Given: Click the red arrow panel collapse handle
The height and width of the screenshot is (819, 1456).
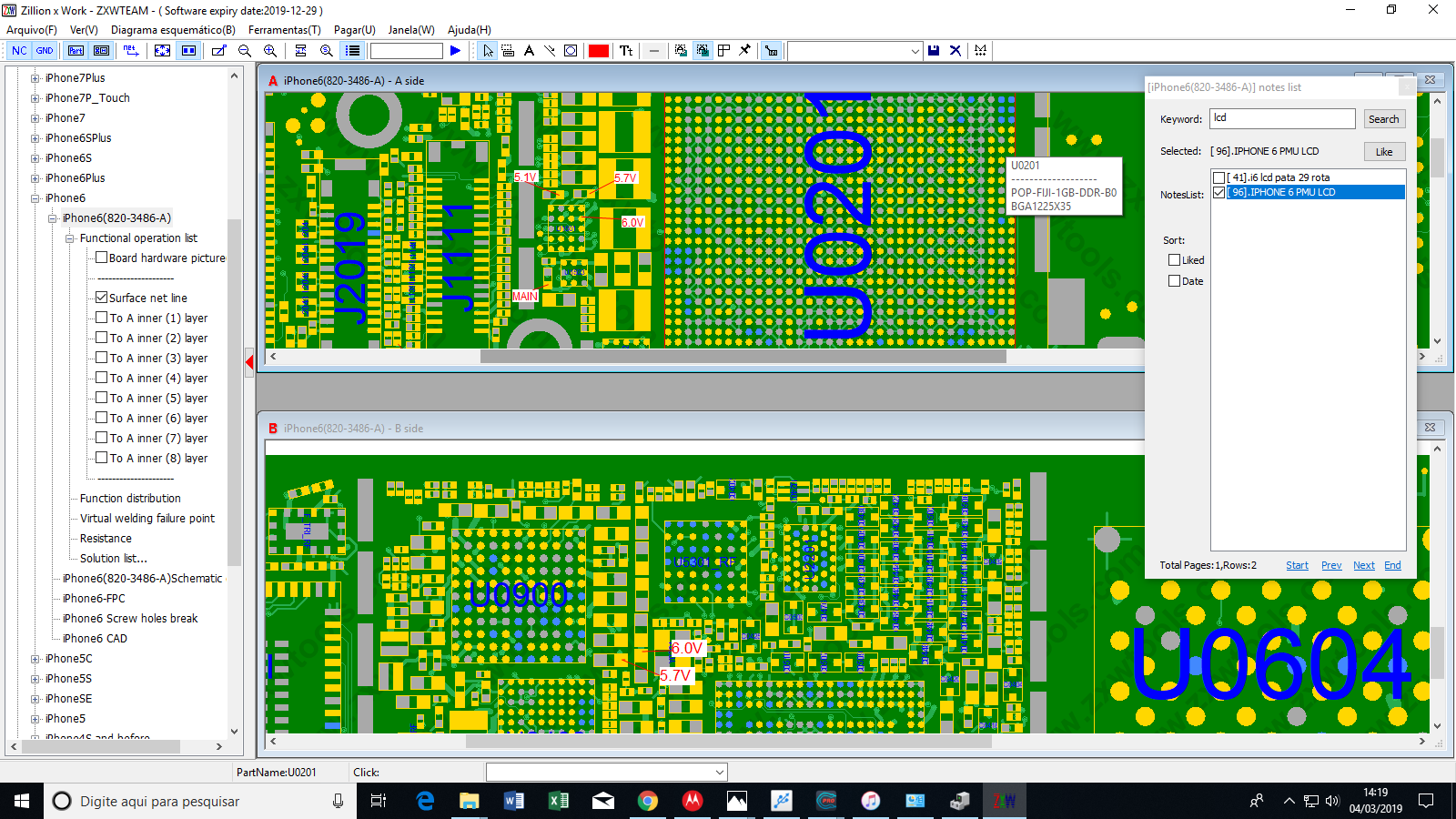Looking at the screenshot, I should click(x=249, y=363).
